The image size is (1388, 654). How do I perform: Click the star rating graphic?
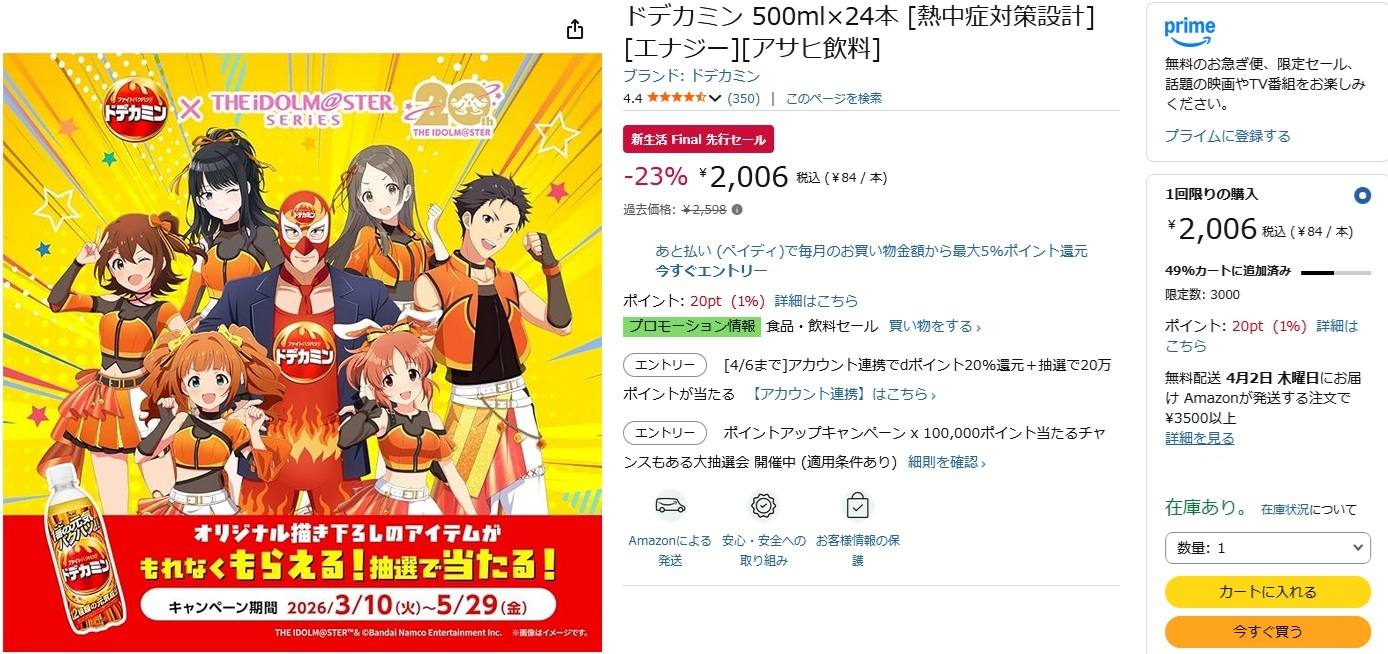[x=677, y=98]
